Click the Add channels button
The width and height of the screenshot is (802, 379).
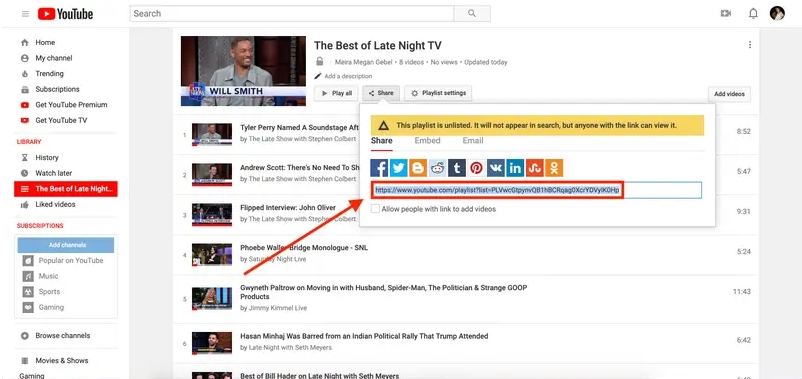(66, 245)
